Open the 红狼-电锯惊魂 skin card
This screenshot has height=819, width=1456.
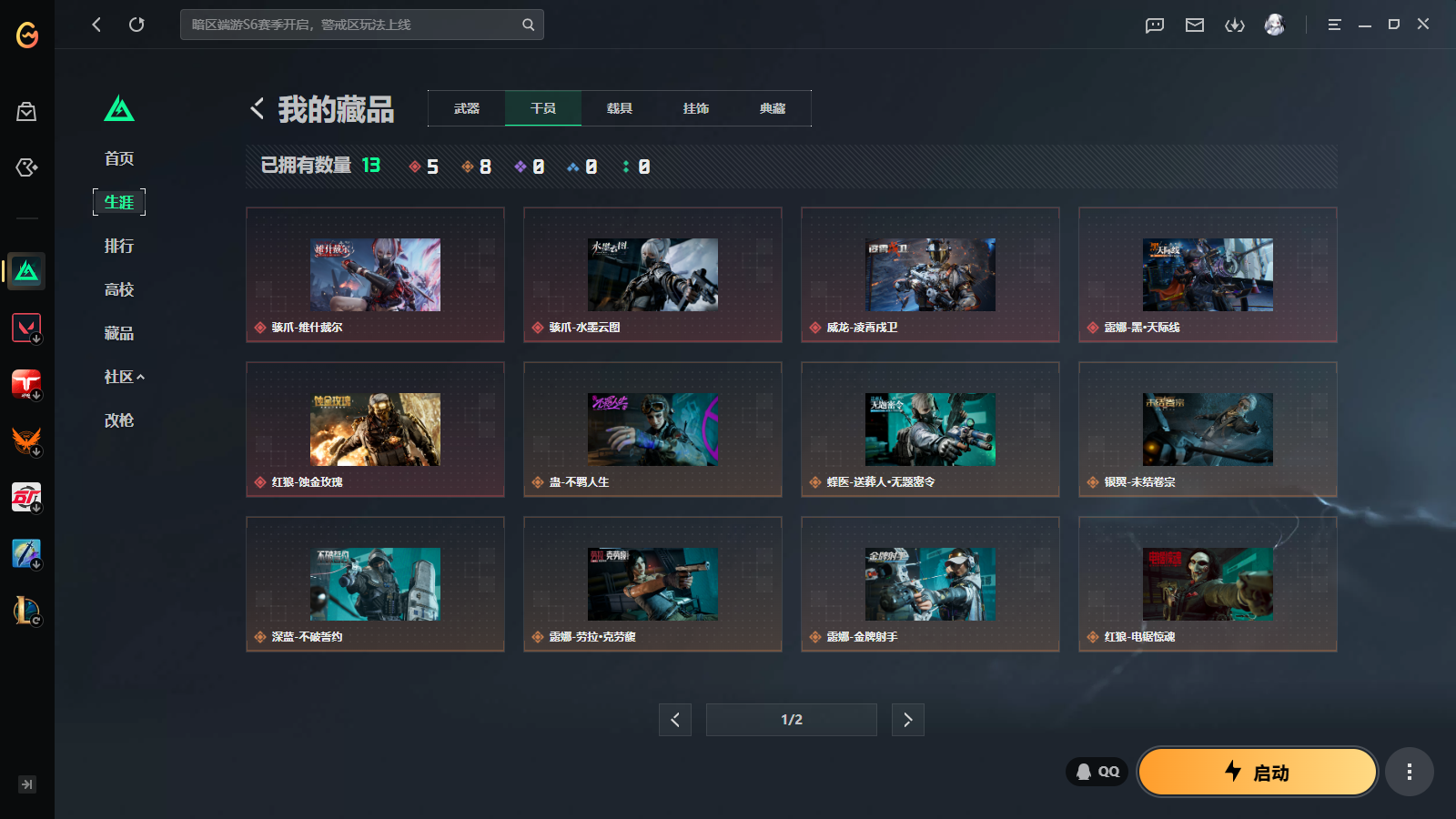pyautogui.click(x=1208, y=584)
